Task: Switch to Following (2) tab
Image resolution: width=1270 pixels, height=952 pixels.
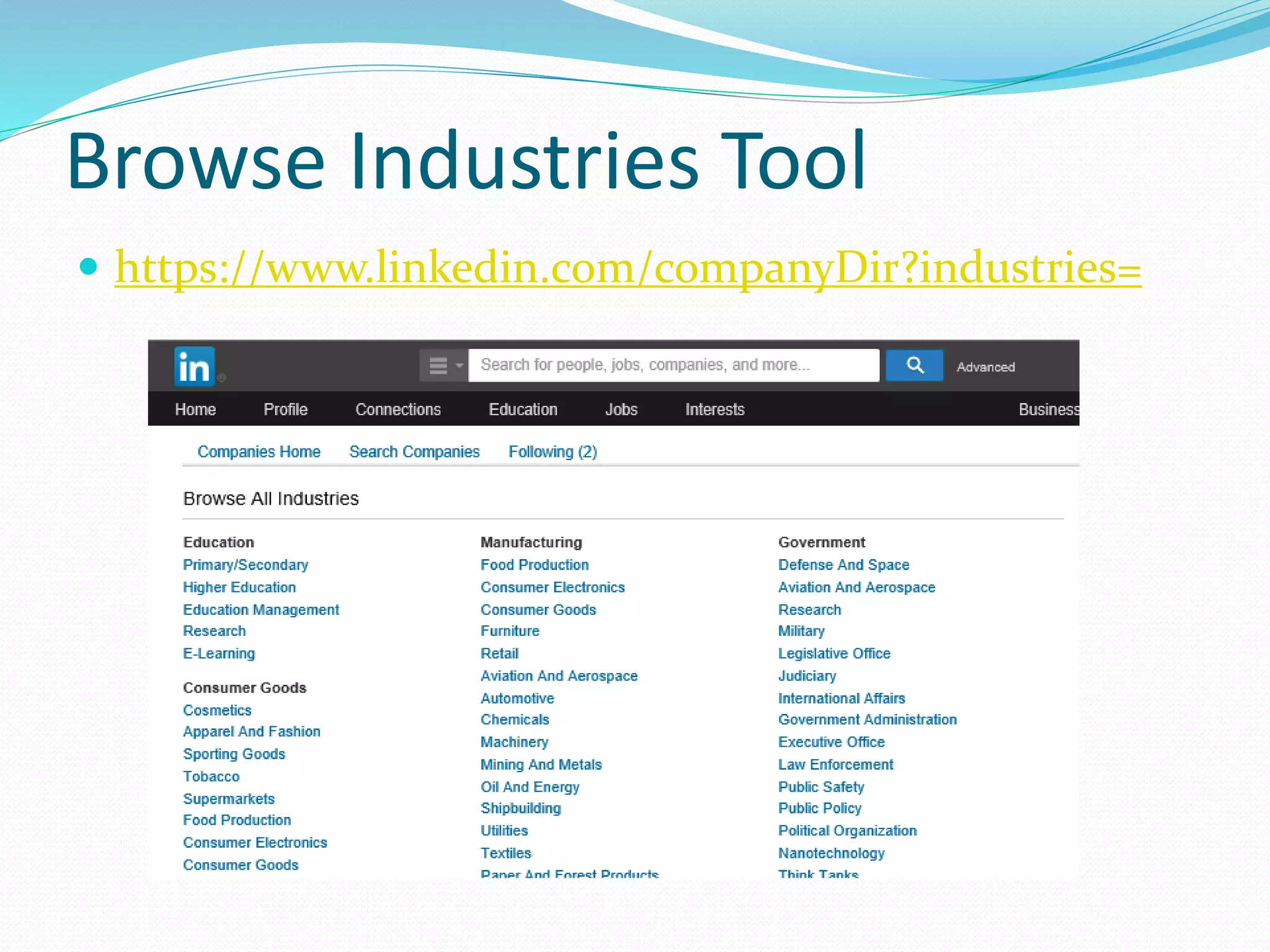Action: pyautogui.click(x=553, y=452)
